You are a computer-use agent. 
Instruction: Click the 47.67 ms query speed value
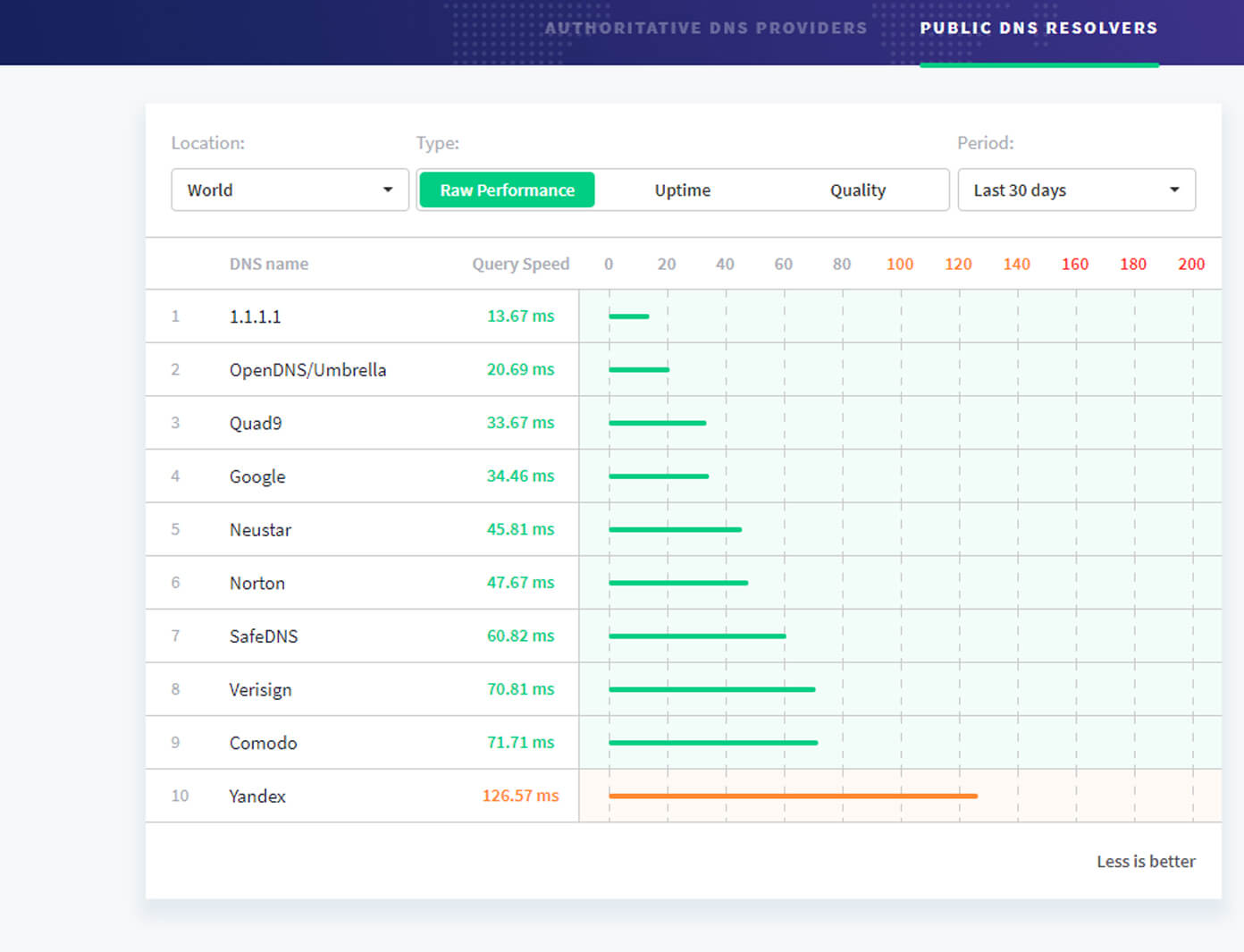(x=520, y=582)
